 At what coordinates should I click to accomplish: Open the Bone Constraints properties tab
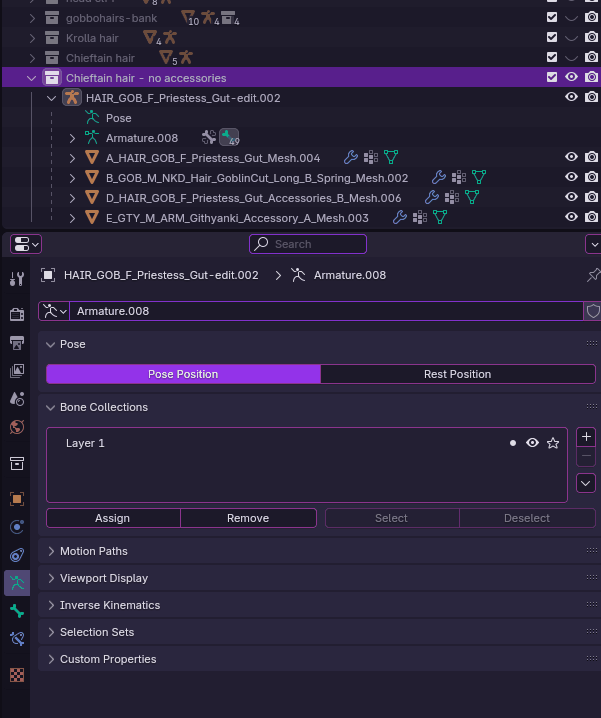[17, 638]
